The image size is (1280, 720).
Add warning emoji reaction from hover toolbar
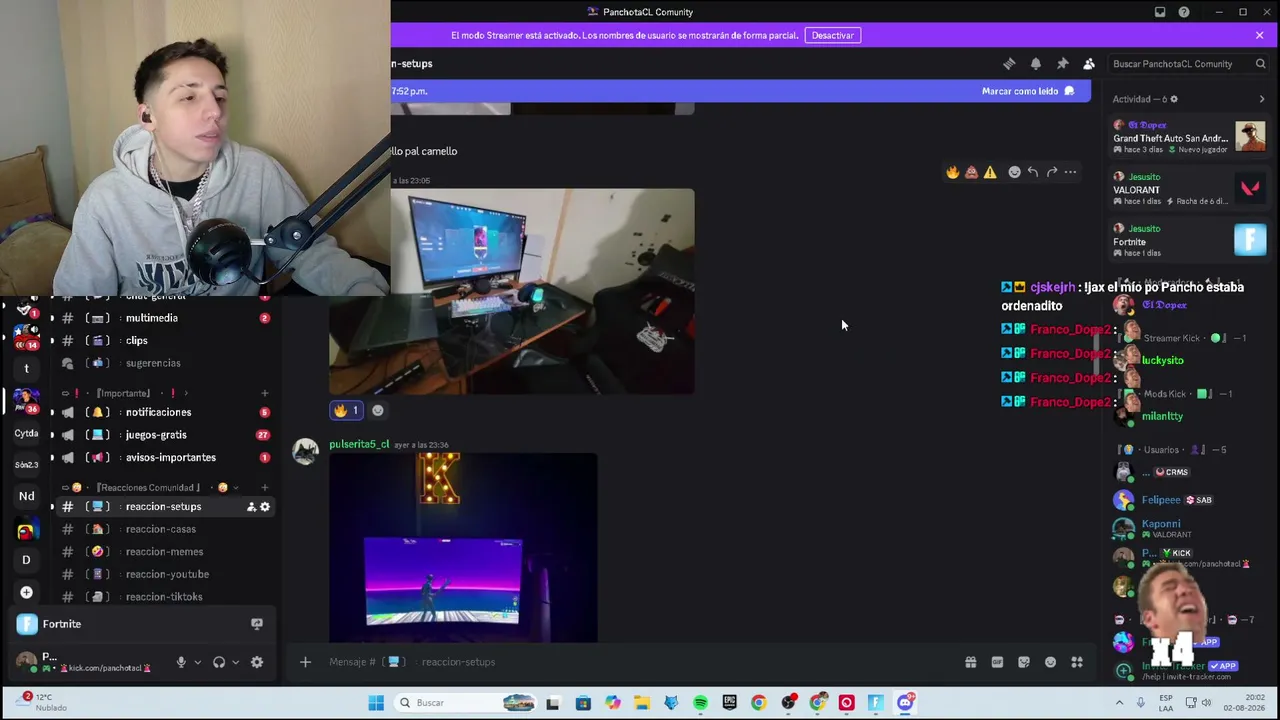tap(990, 172)
